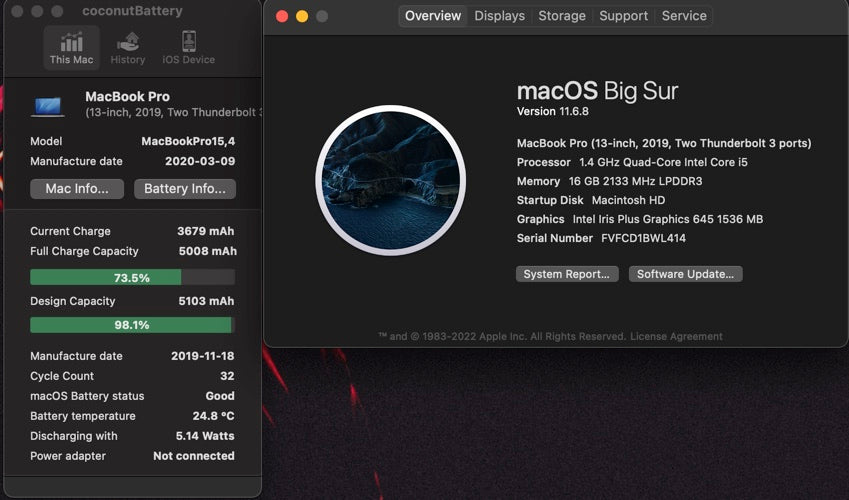Select battery manufacture date 2019-11-18
The width and height of the screenshot is (849, 500).
click(x=203, y=356)
